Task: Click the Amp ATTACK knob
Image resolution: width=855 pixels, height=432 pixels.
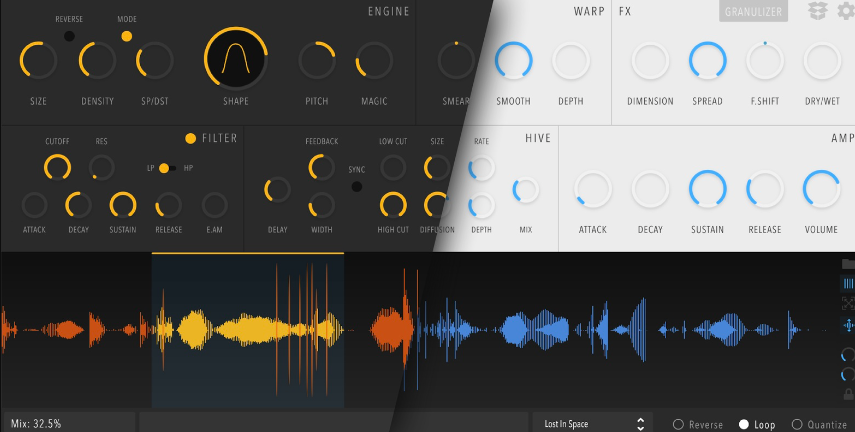Action: pyautogui.click(x=593, y=189)
